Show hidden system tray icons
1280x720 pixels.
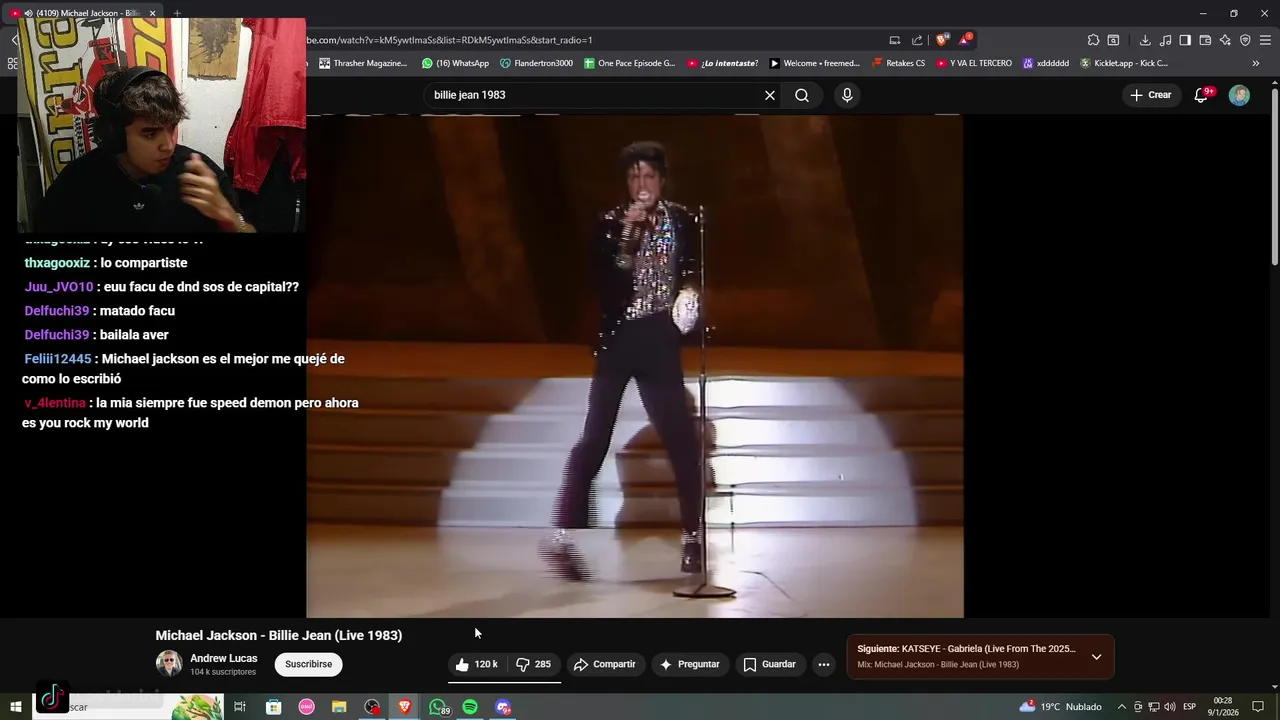pyautogui.click(x=1121, y=707)
